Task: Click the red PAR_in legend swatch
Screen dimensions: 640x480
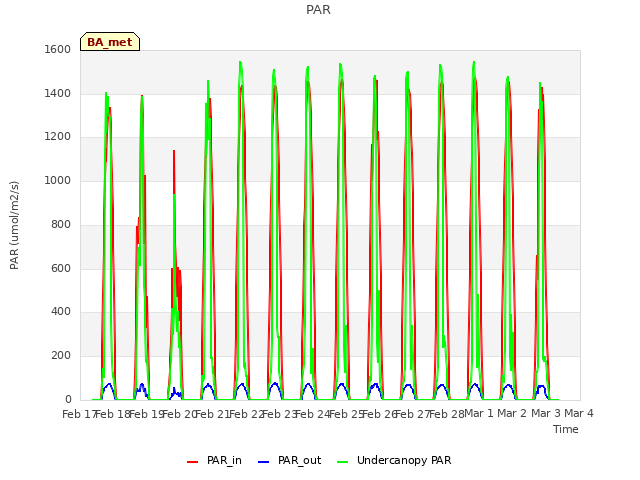Action: (x=192, y=462)
